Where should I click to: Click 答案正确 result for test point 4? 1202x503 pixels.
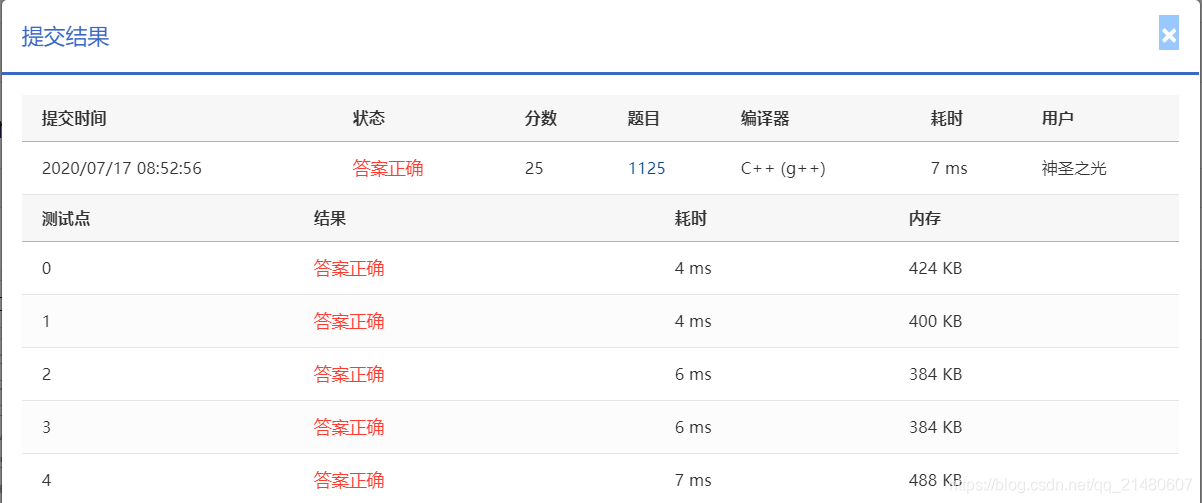(349, 480)
